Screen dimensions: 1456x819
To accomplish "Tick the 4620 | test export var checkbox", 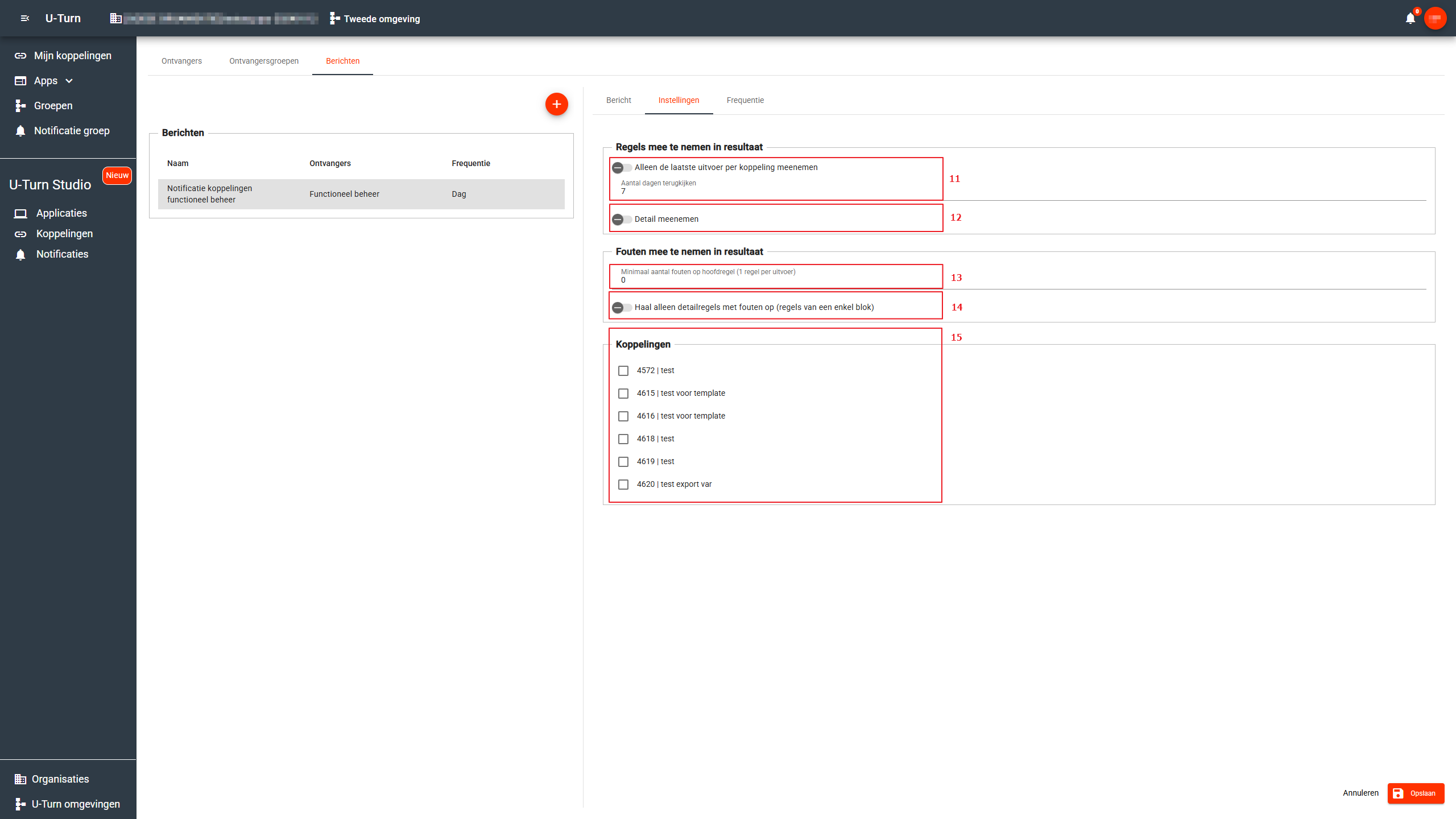I will coord(623,485).
